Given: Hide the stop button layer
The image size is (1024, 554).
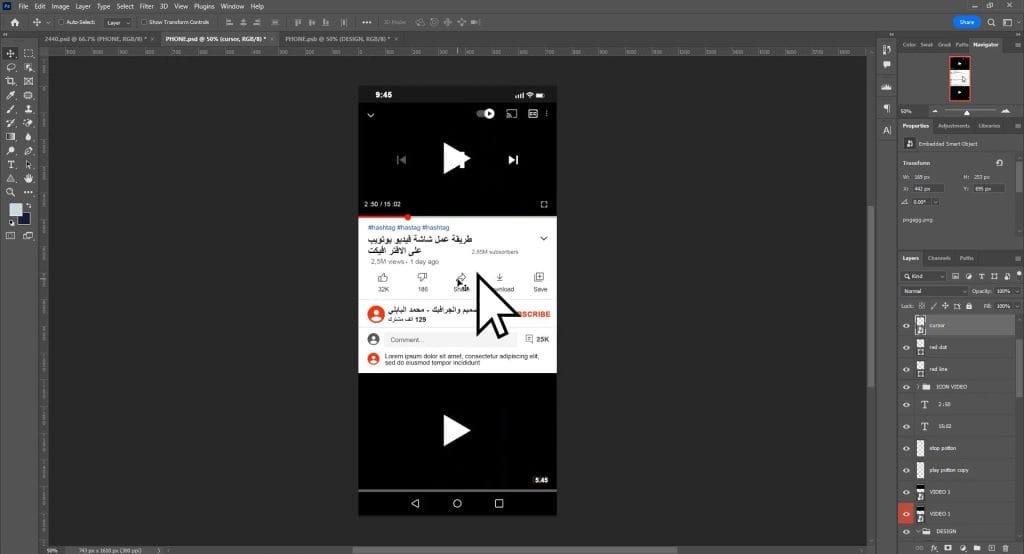Looking at the screenshot, I should tap(906, 448).
